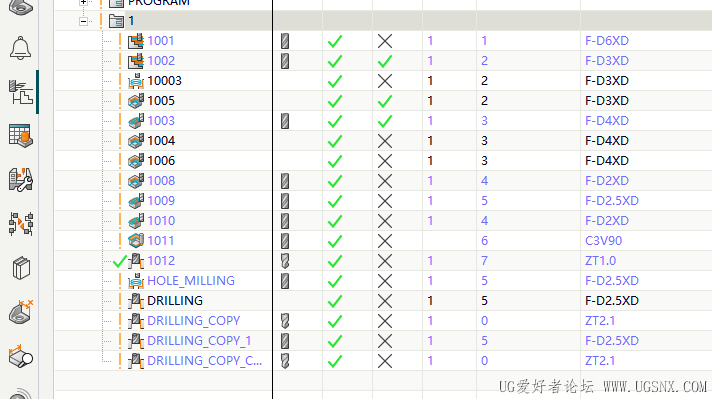Click the operation icon of 1001

pyautogui.click(x=136, y=41)
